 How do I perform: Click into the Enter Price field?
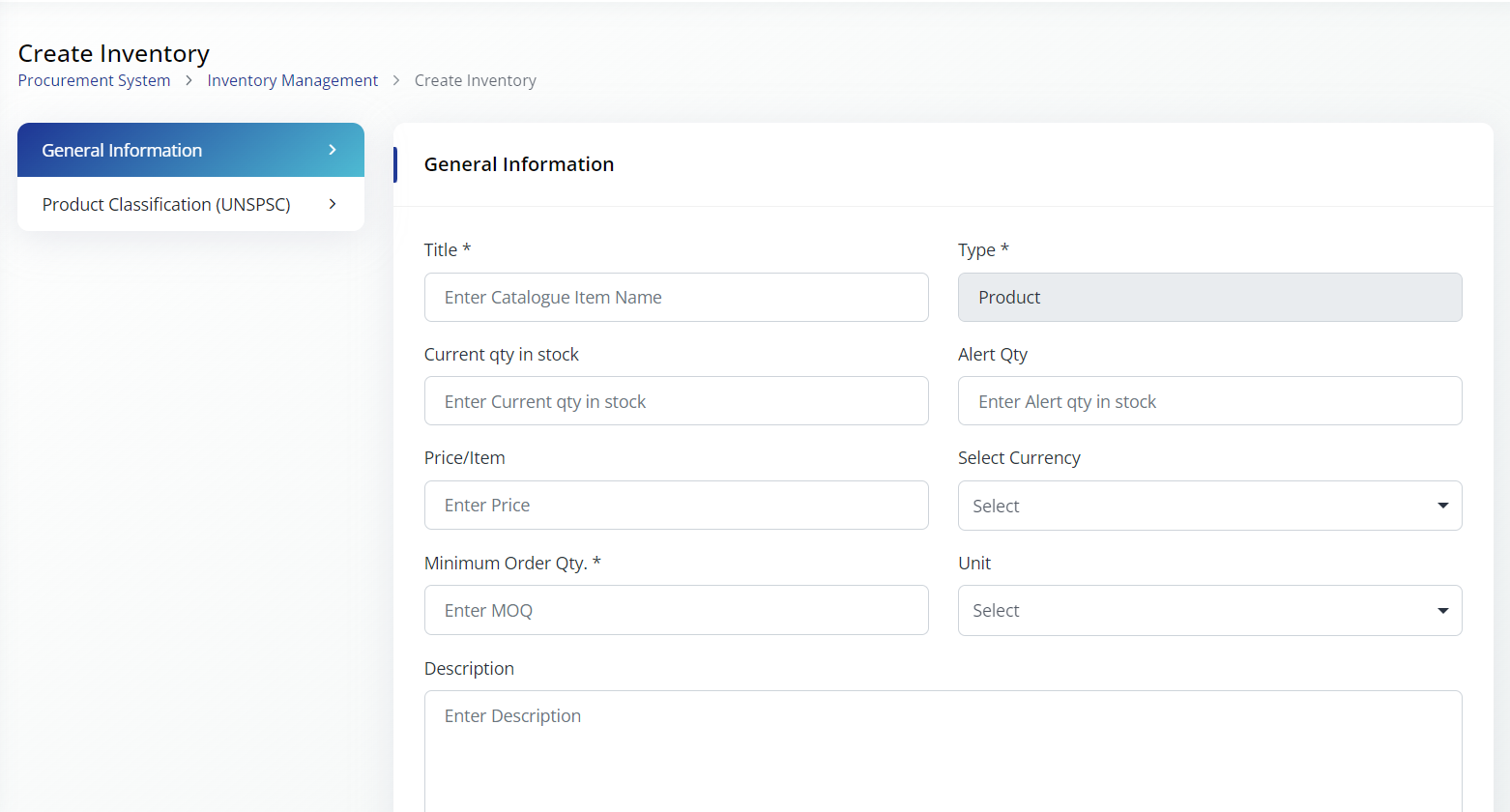tap(676, 506)
